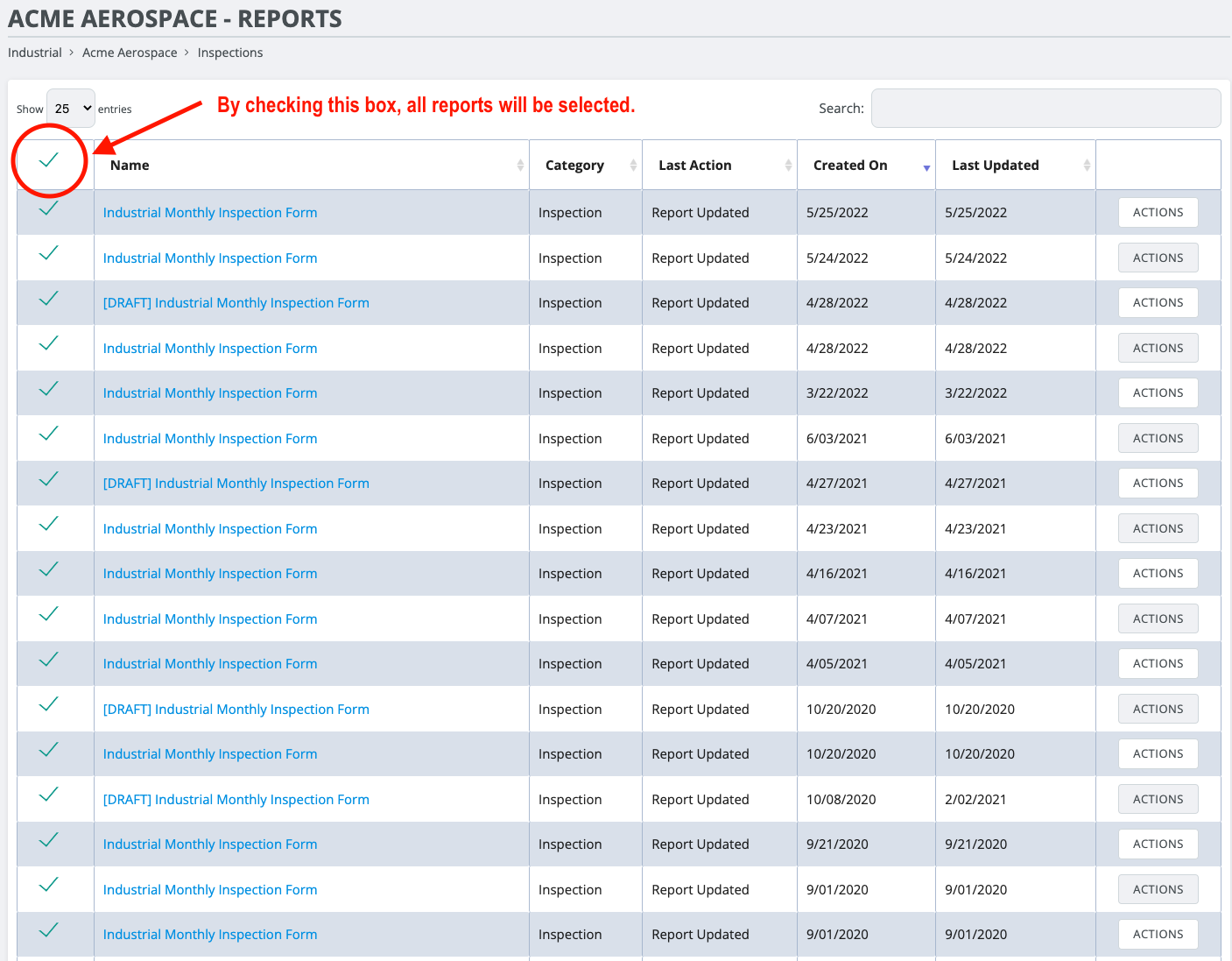Open the Show entries count dropdown
The image size is (1232, 961).
coord(71,109)
